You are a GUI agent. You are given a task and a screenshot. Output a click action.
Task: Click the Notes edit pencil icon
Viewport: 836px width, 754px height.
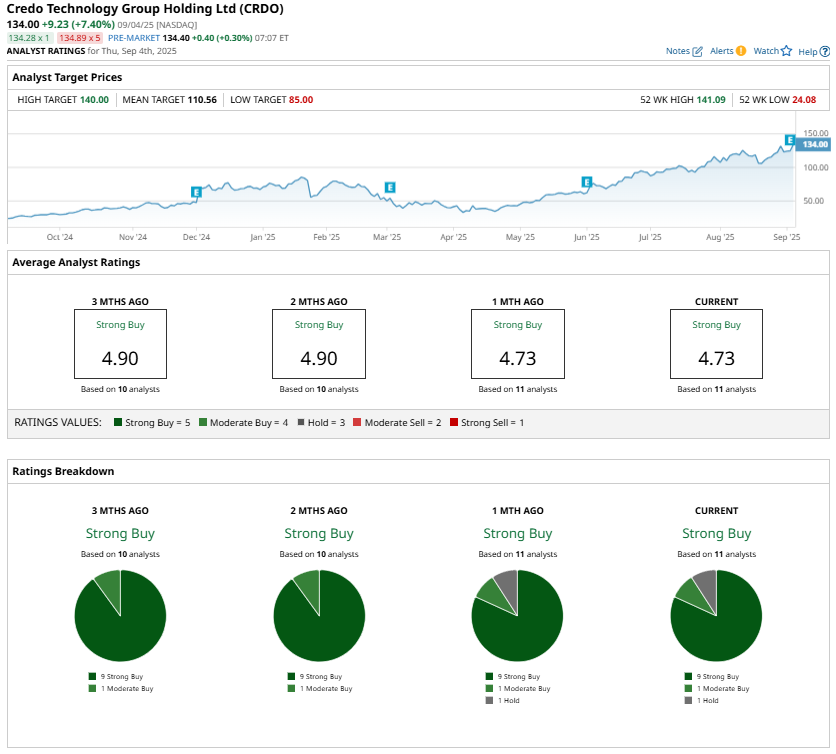697,51
